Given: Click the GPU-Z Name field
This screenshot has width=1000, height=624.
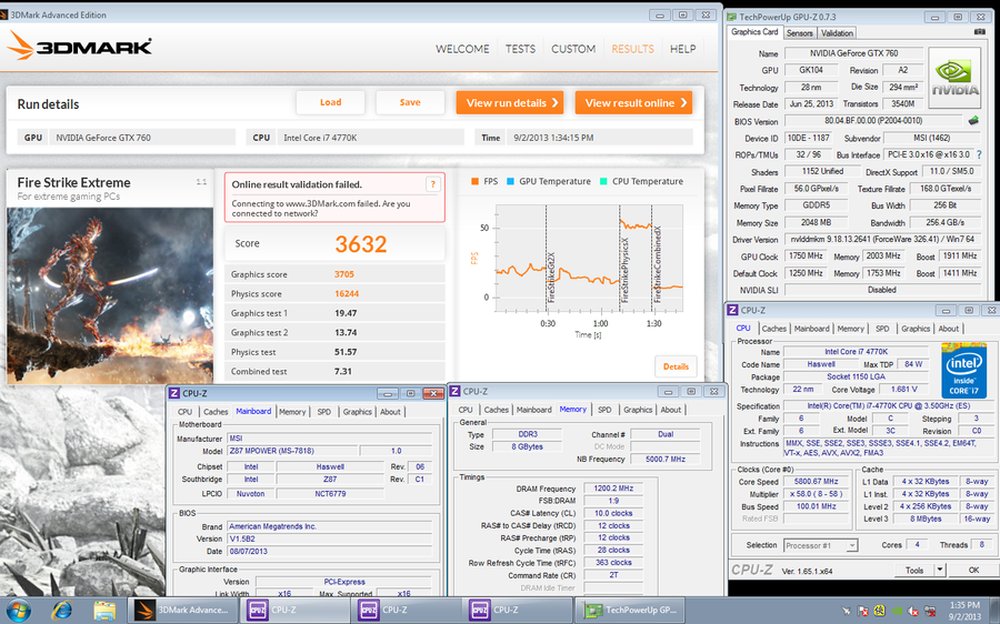Looking at the screenshot, I should pyautogui.click(x=854, y=54).
